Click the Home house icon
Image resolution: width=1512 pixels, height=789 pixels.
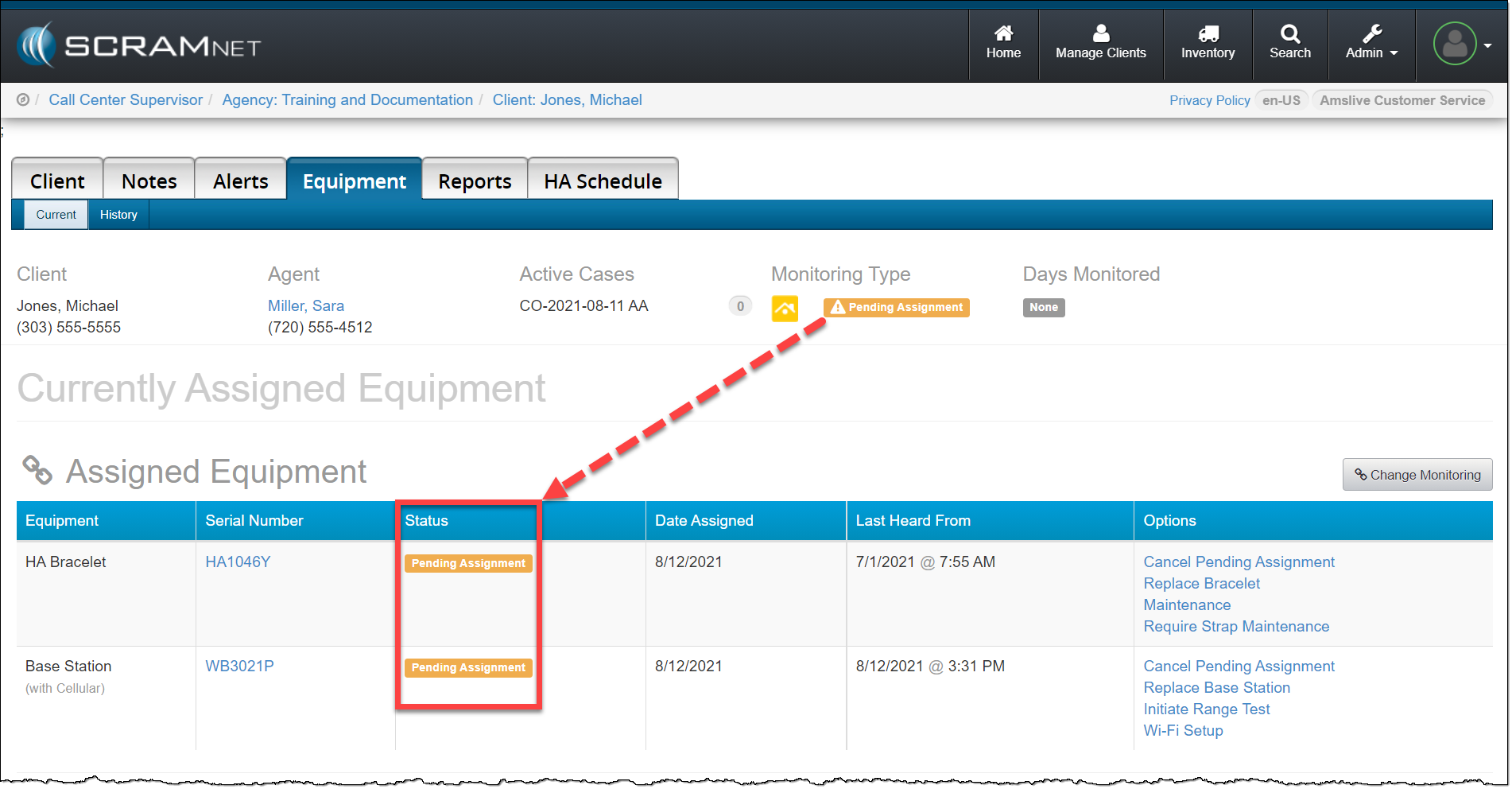pos(1003,33)
